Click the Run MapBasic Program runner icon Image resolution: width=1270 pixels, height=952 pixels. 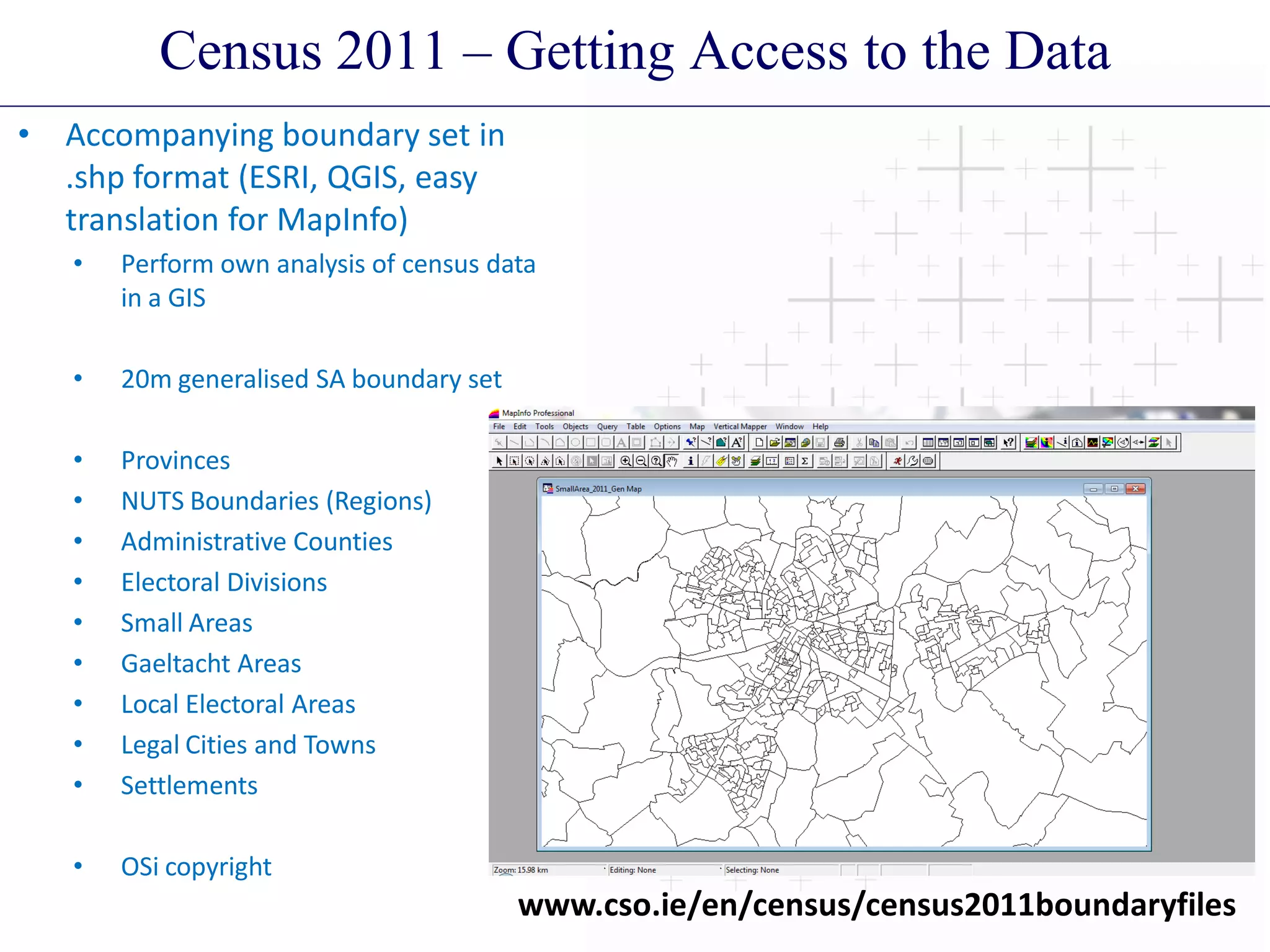coord(897,461)
